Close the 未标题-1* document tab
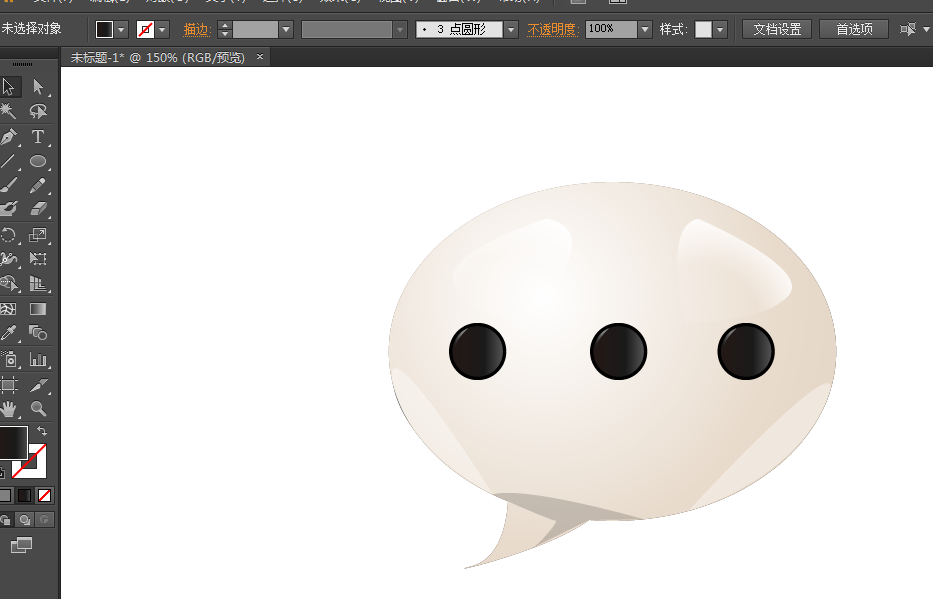The height and width of the screenshot is (599, 933). point(259,57)
